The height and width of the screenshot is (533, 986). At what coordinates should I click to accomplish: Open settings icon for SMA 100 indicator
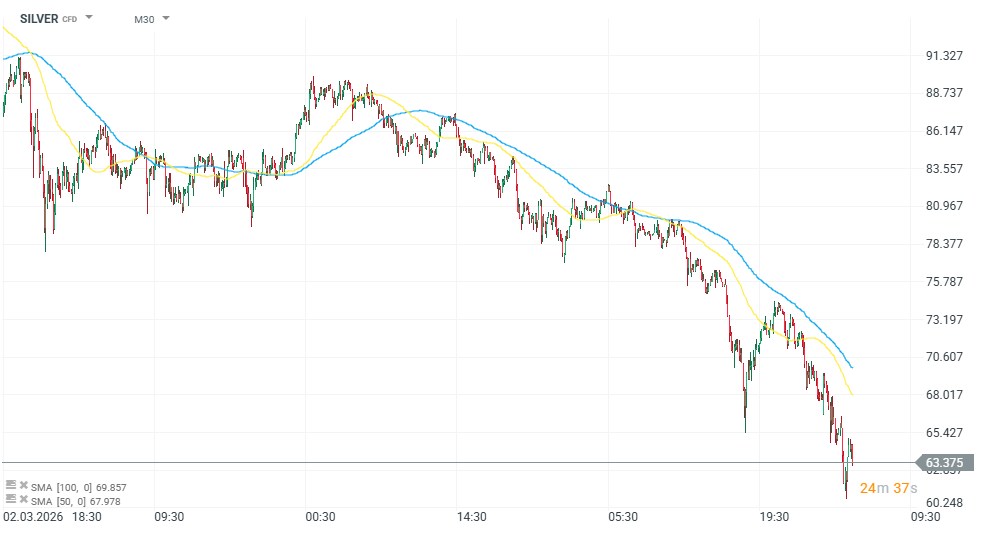pos(10,485)
